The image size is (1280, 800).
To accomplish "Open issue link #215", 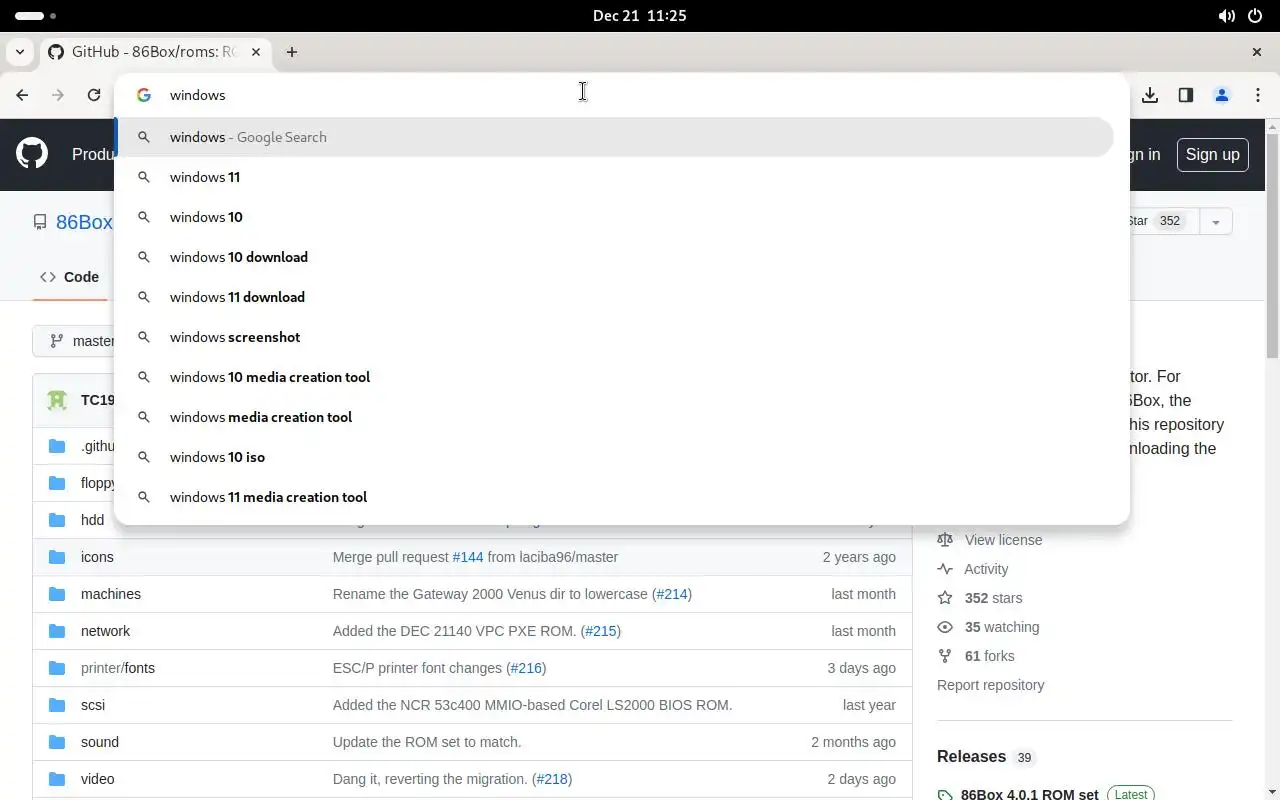I will tap(601, 631).
